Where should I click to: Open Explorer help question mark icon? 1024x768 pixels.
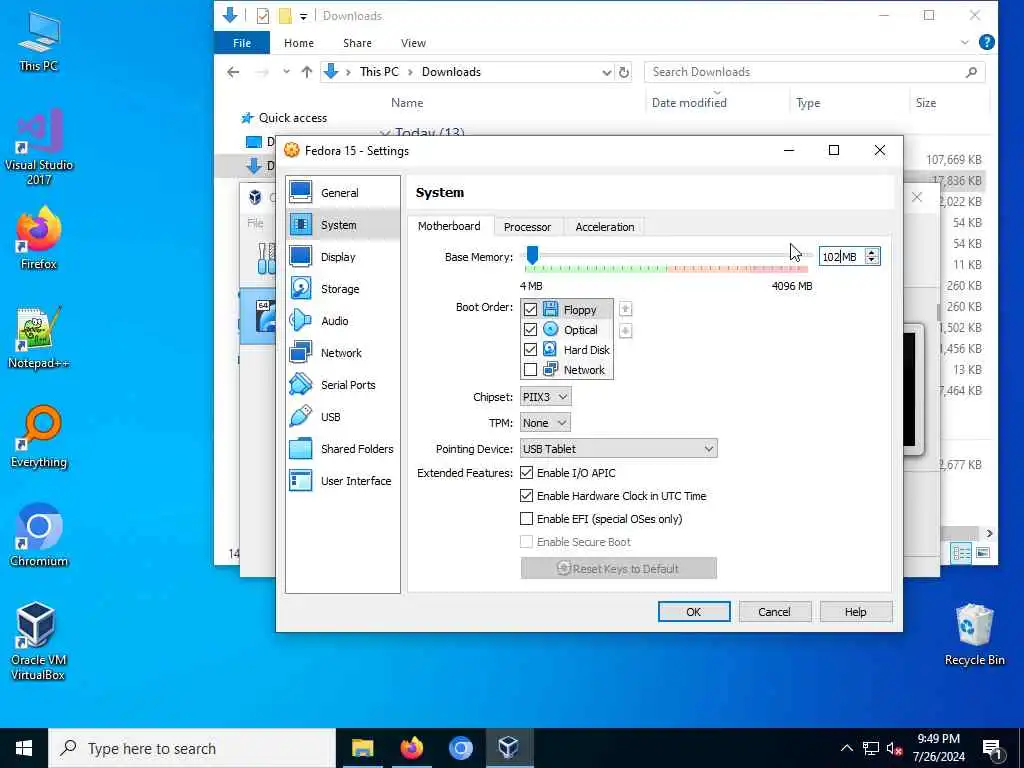987,42
